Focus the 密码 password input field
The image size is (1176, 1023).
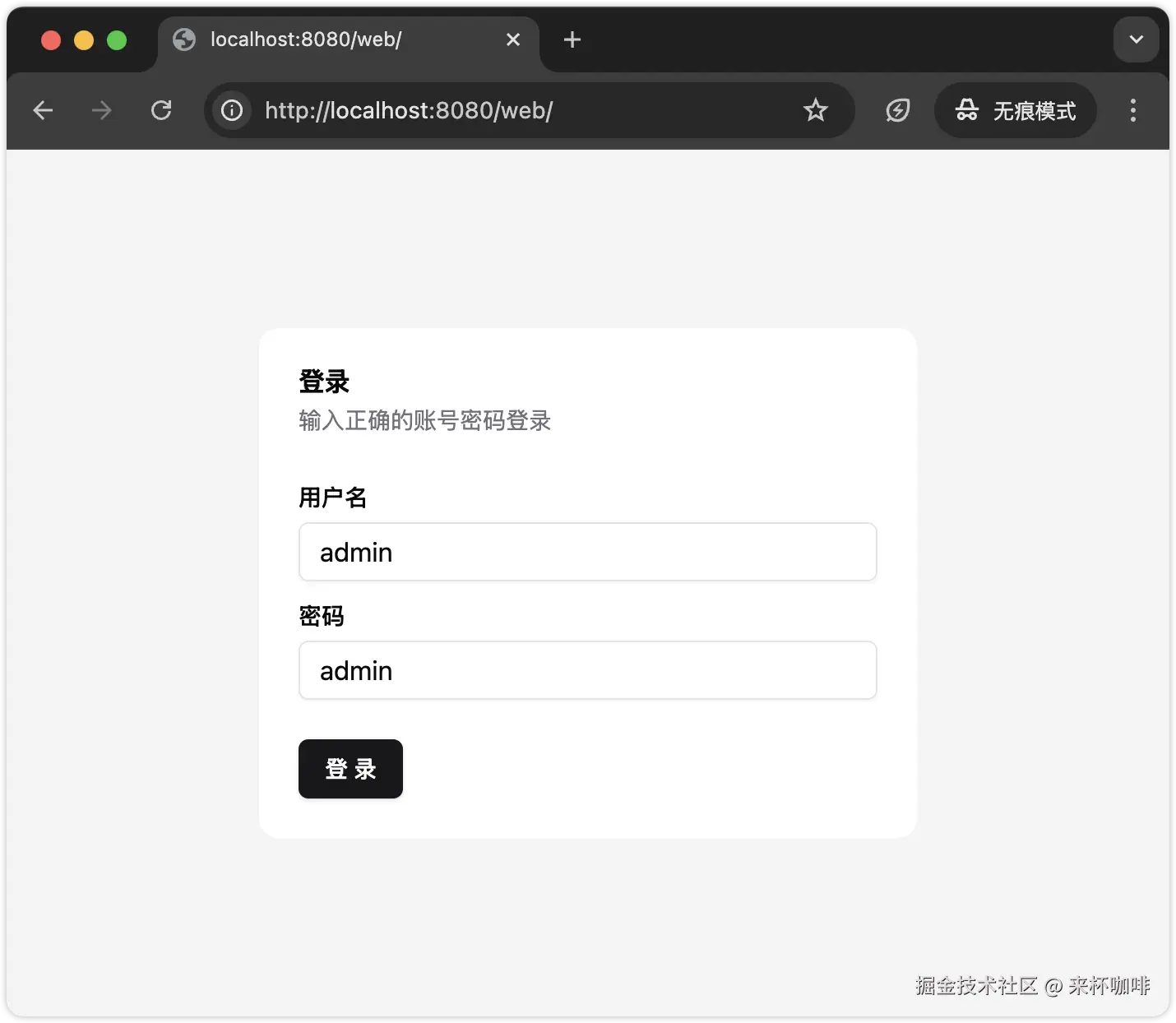[587, 670]
